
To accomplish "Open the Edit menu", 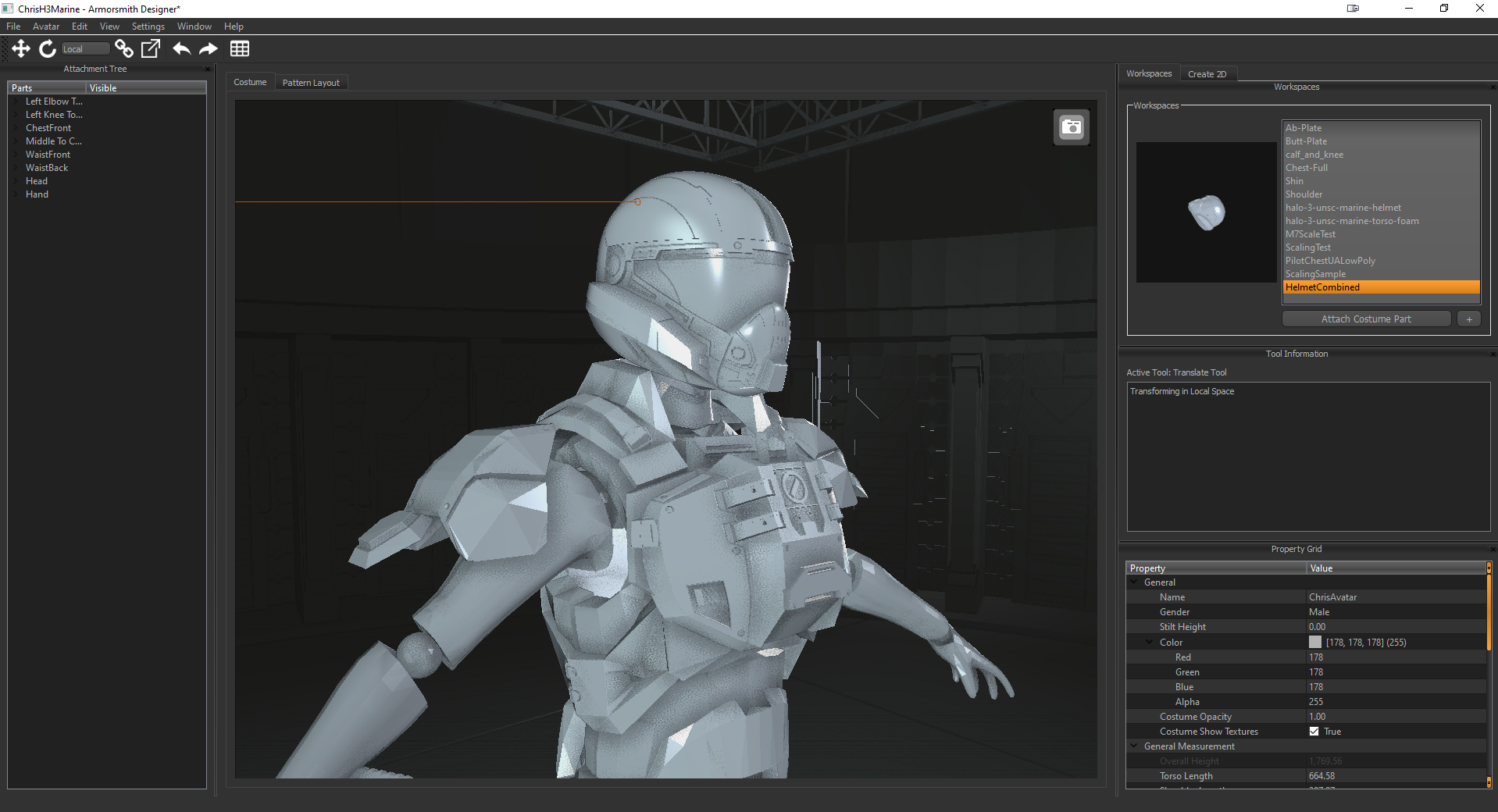I will (x=80, y=27).
